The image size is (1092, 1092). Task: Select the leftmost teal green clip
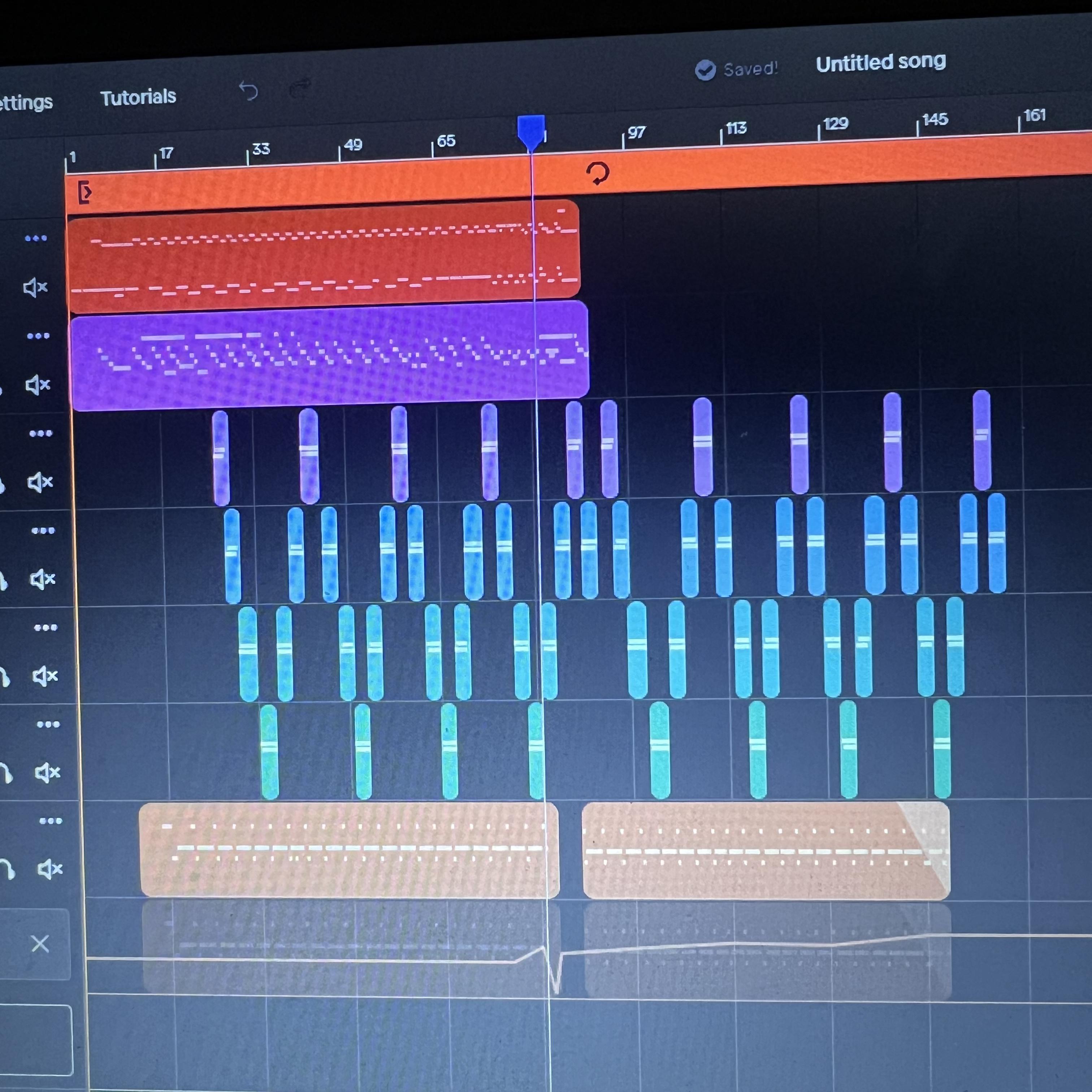(x=269, y=751)
